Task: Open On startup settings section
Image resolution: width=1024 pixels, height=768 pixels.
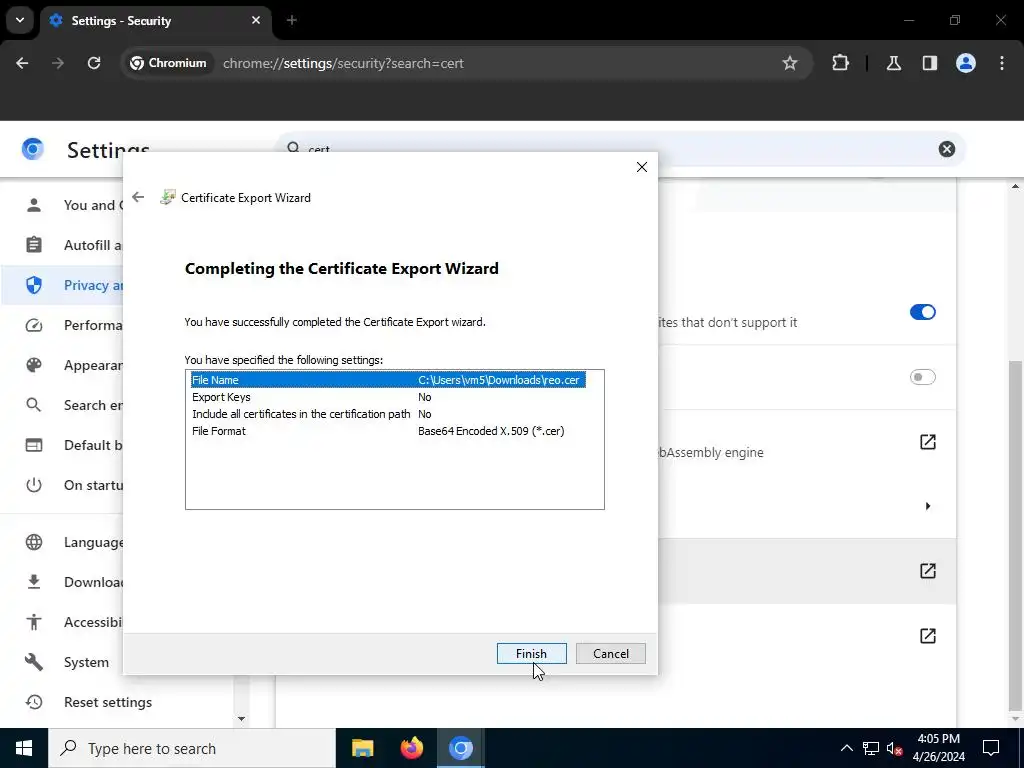Action: point(62,485)
